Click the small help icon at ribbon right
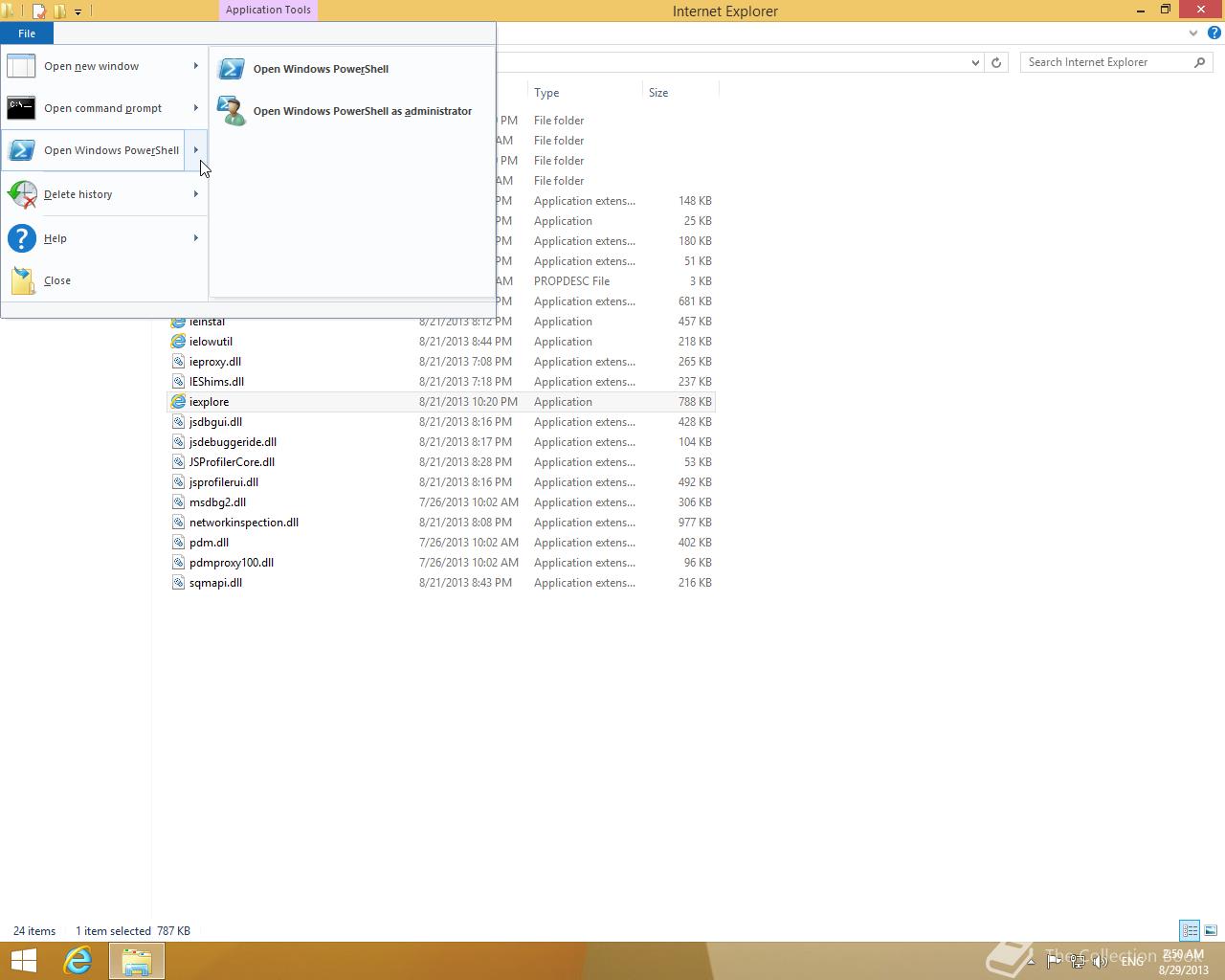 [x=1214, y=33]
